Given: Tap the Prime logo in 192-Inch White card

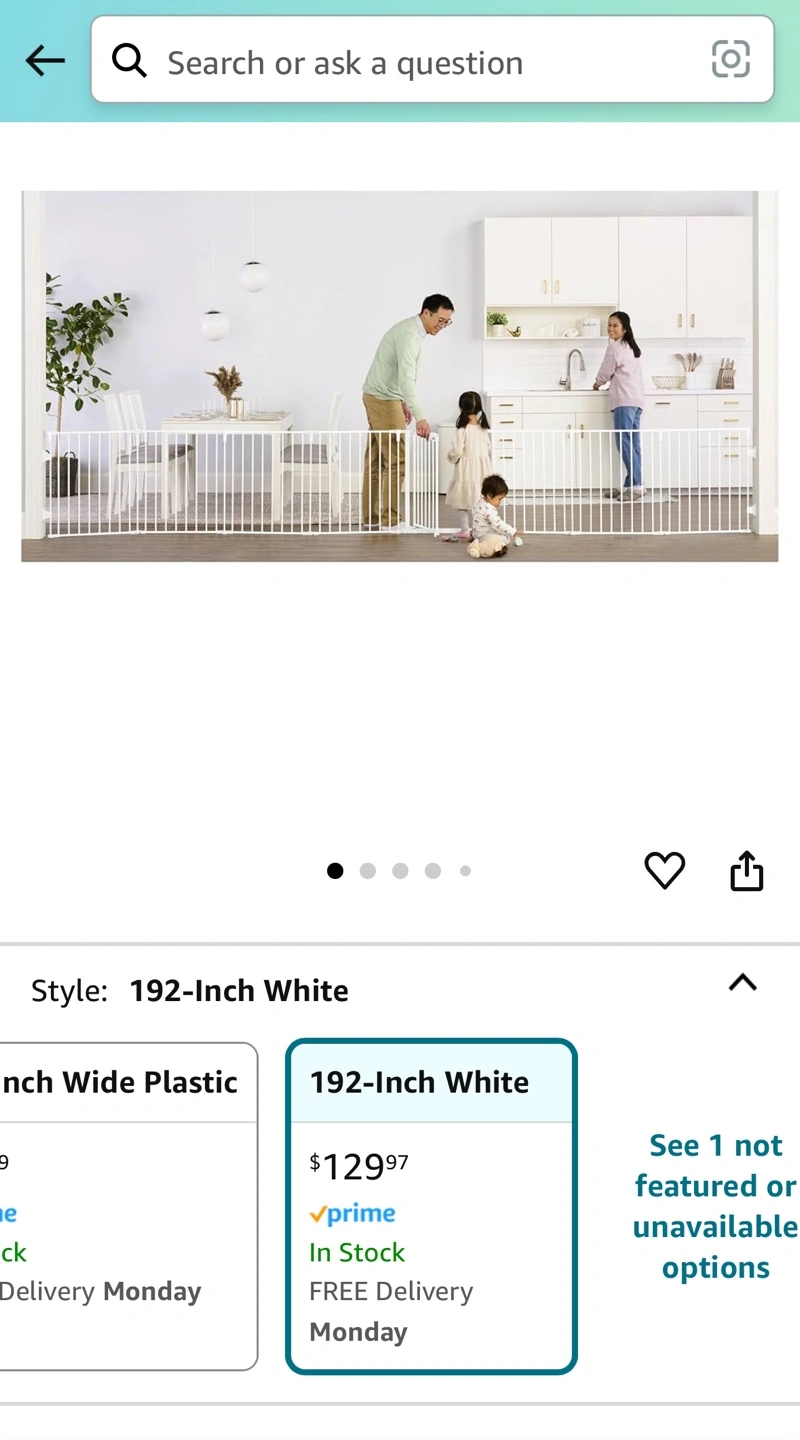Looking at the screenshot, I should [352, 1213].
